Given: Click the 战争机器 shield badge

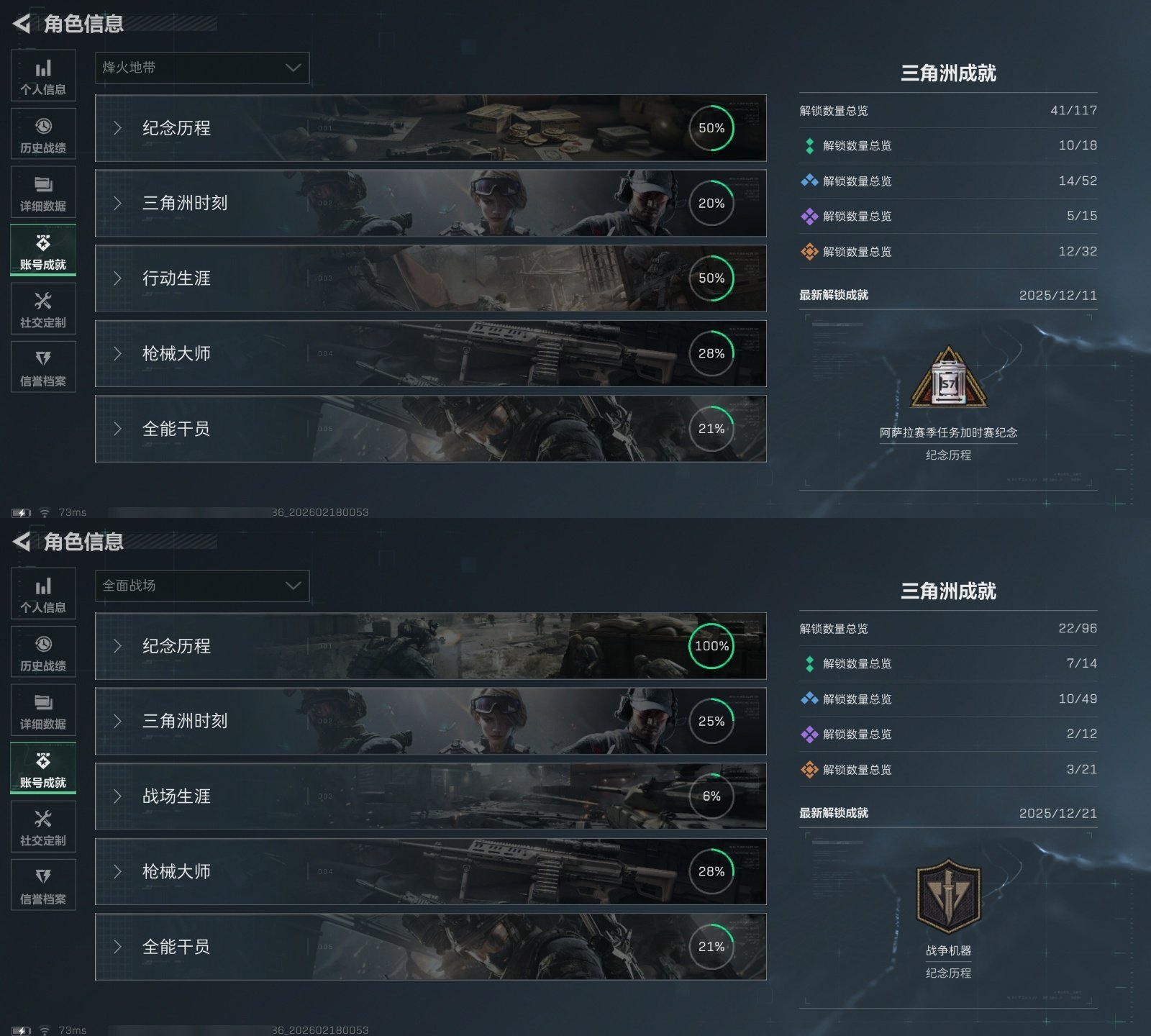Looking at the screenshot, I should click(x=948, y=896).
